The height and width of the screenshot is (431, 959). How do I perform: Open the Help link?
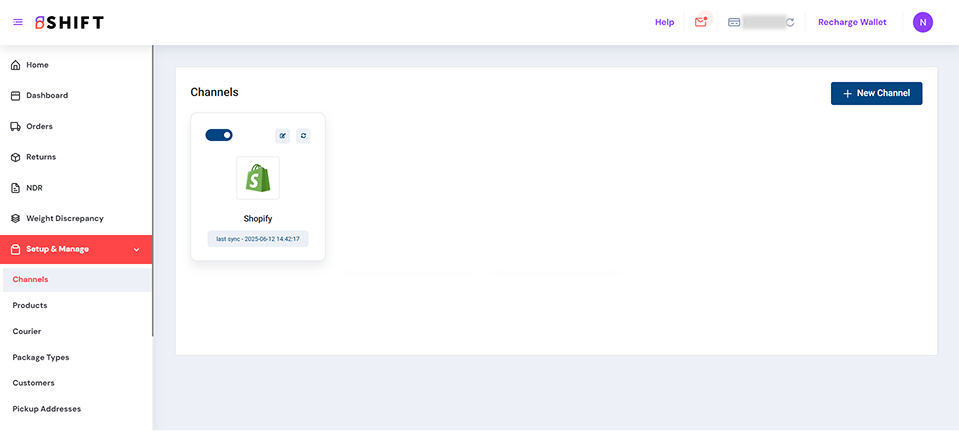click(x=664, y=22)
